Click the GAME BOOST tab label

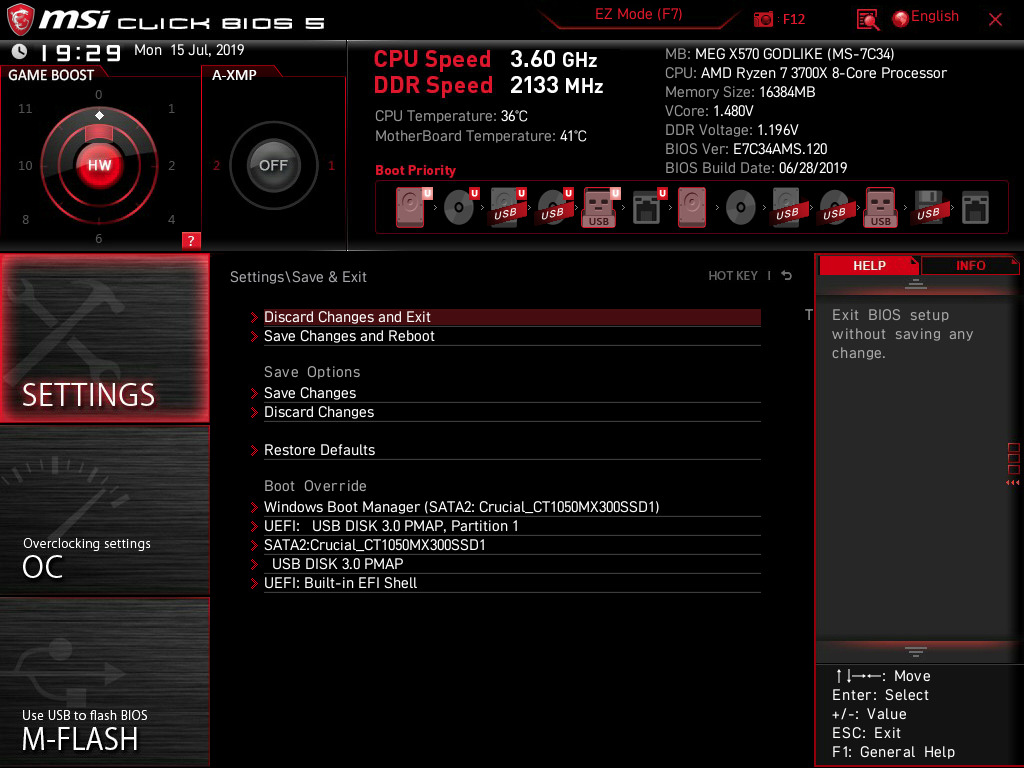pyautogui.click(x=51, y=75)
